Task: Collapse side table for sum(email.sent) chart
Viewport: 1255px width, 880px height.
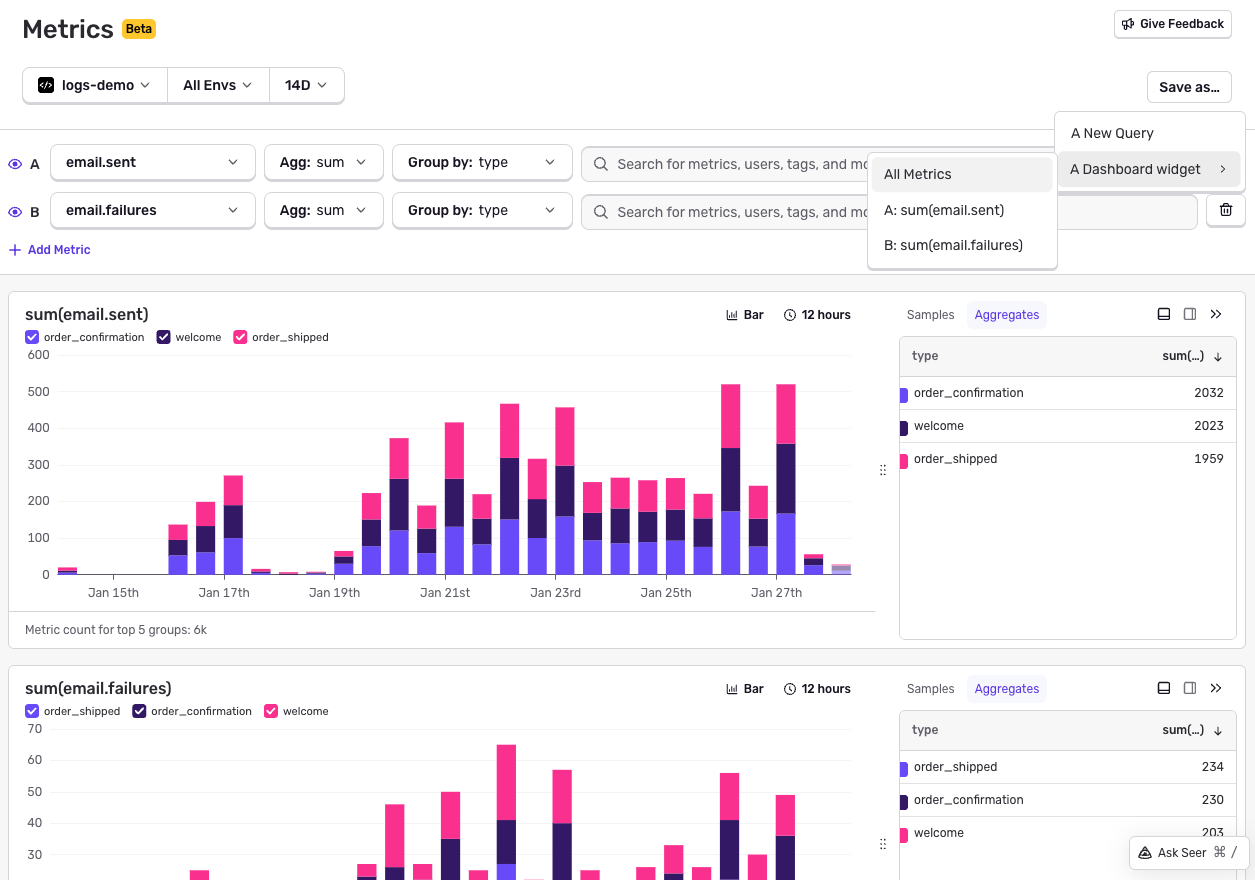Action: pos(1216,314)
